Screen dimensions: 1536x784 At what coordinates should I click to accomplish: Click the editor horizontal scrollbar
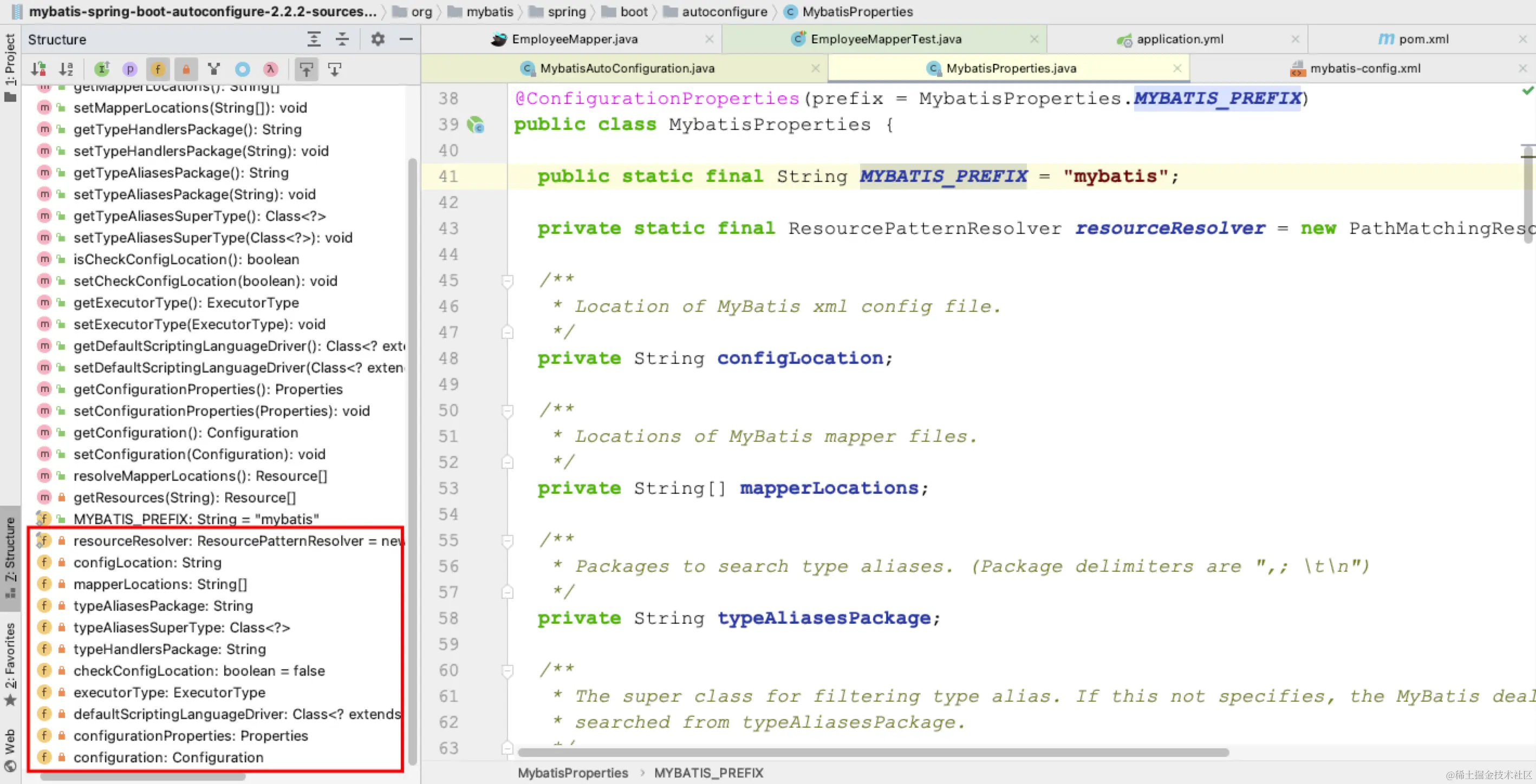click(x=873, y=753)
